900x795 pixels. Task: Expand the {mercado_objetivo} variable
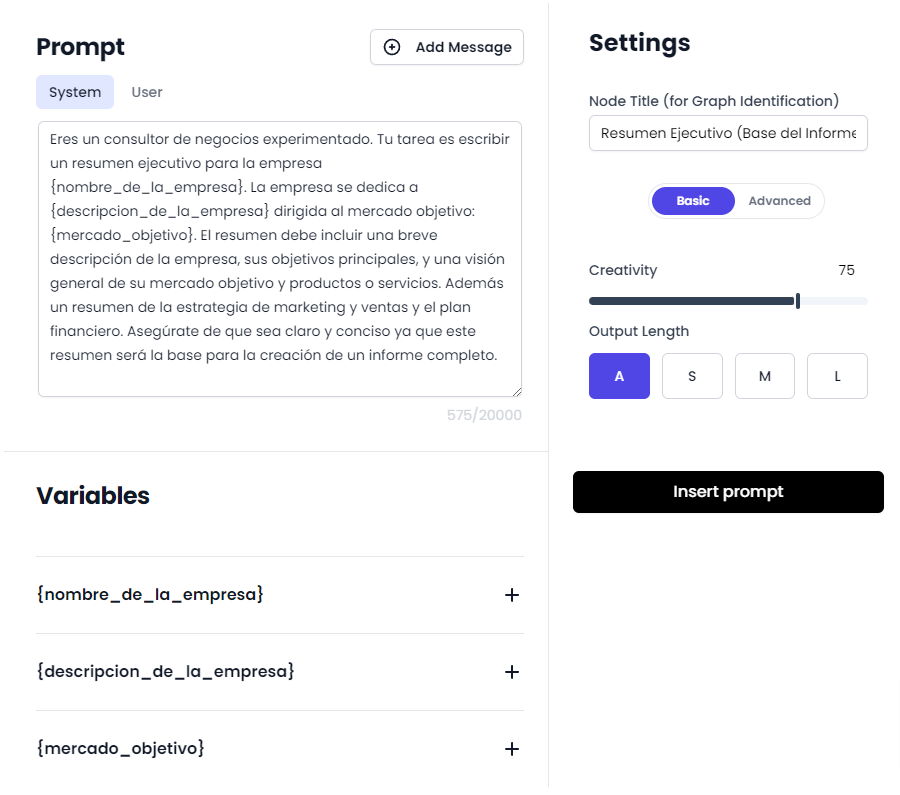512,749
